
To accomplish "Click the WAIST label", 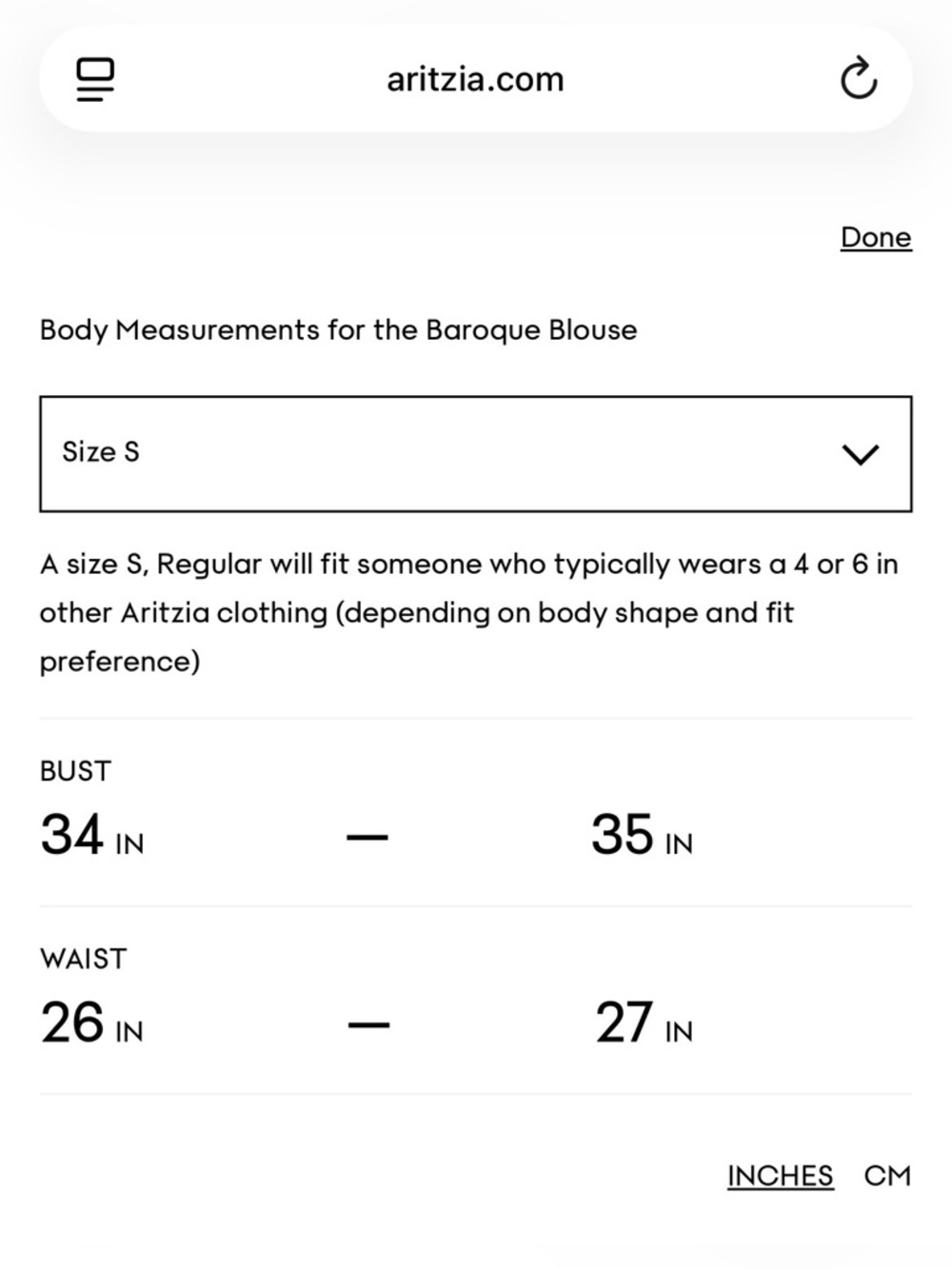I will coord(83,959).
